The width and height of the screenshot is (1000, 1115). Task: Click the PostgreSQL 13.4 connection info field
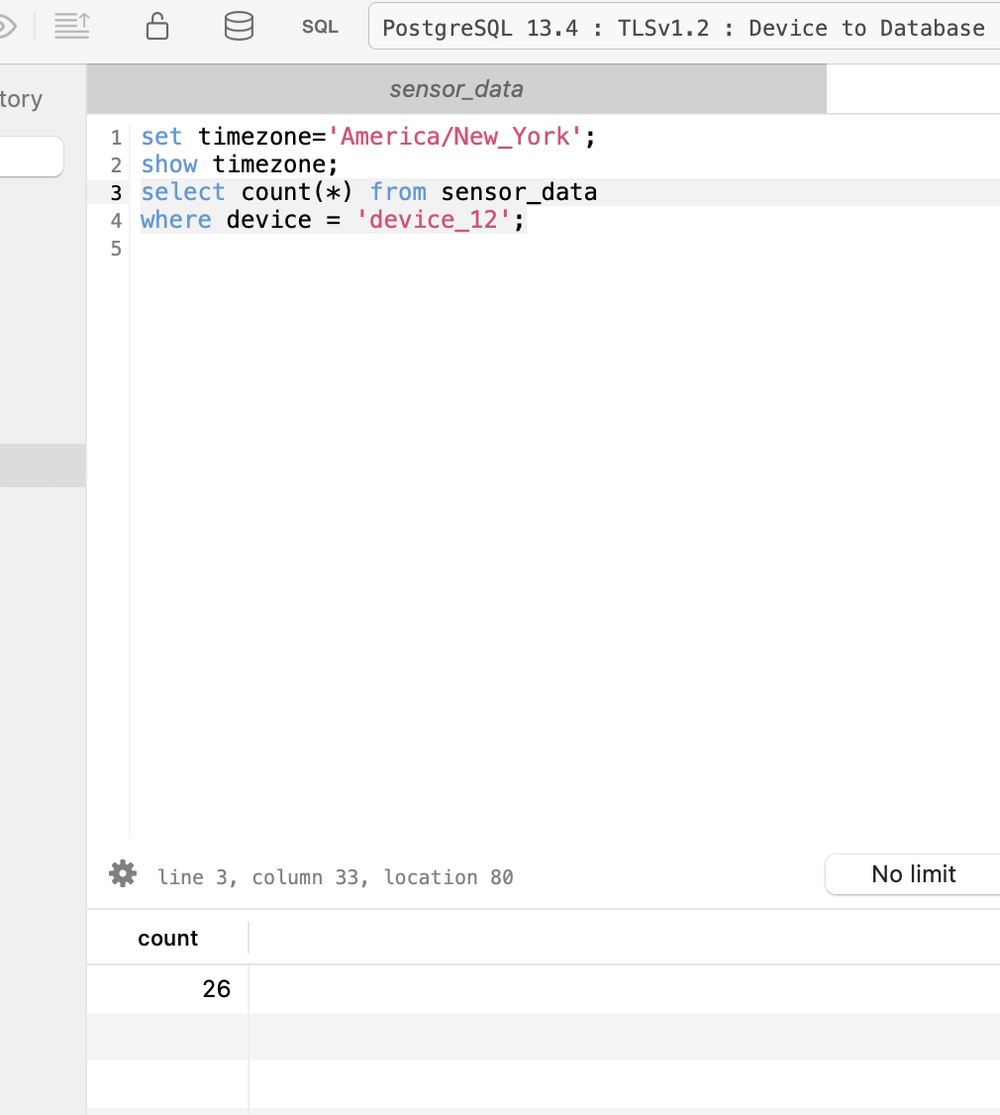[x=683, y=27]
